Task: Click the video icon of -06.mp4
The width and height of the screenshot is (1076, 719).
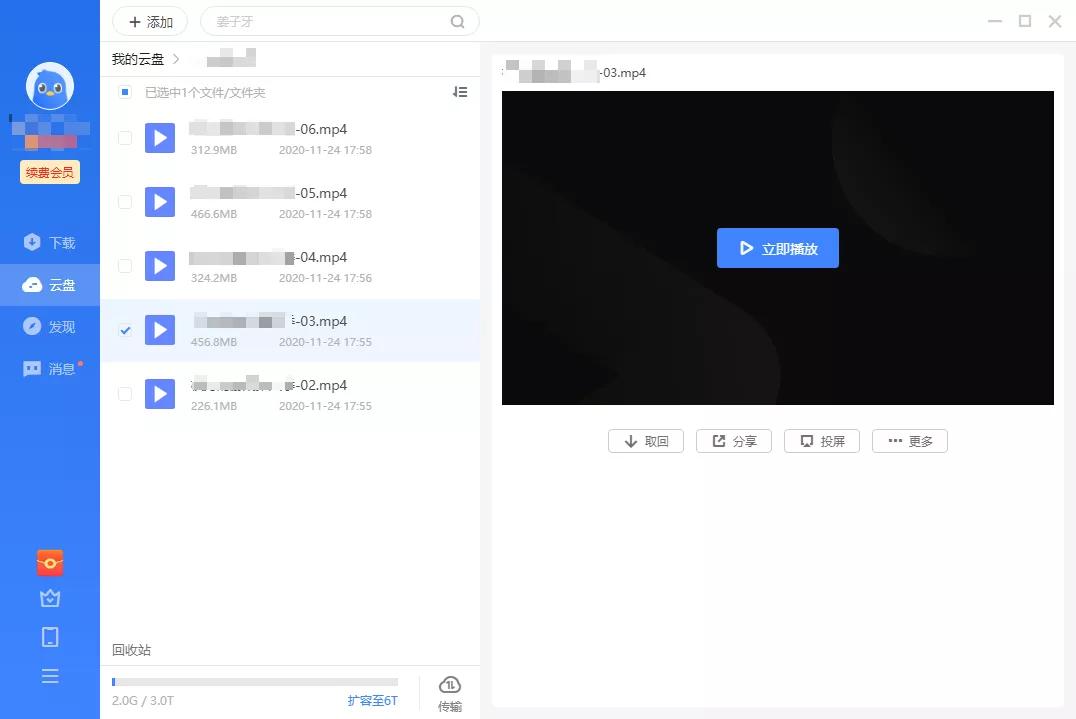Action: pos(160,138)
